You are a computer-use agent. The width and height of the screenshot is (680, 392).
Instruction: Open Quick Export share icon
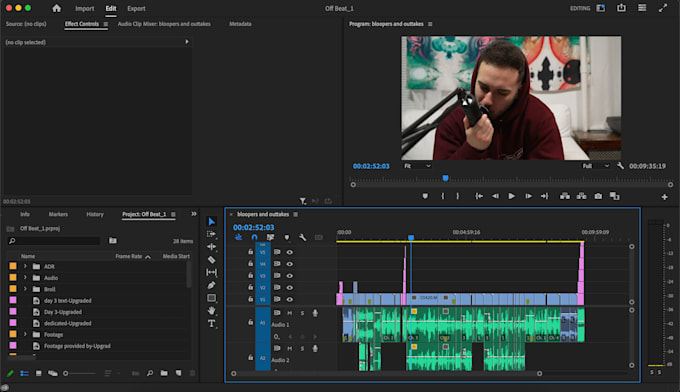[621, 8]
